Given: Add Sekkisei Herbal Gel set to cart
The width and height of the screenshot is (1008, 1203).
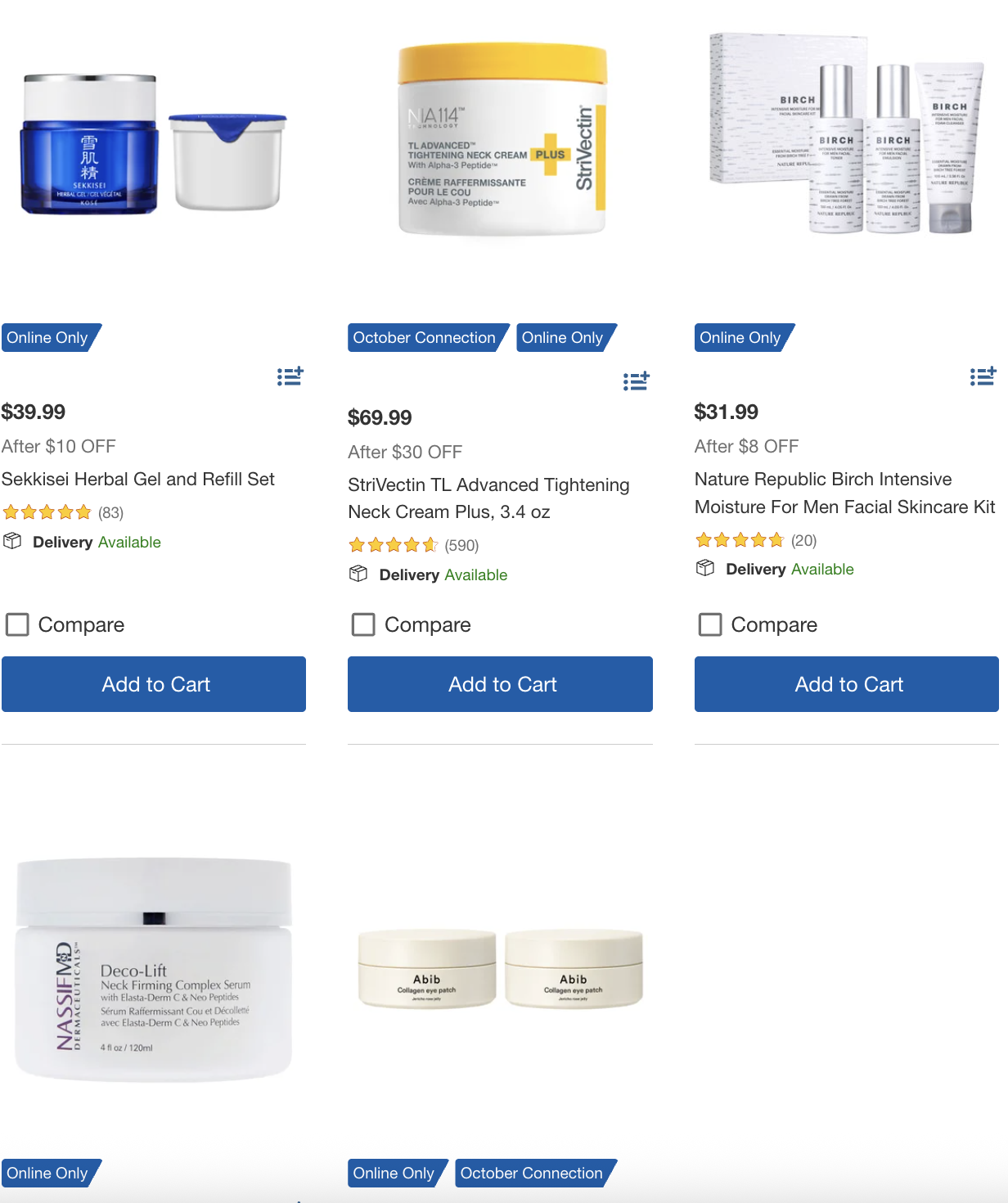Looking at the screenshot, I should pos(154,684).
